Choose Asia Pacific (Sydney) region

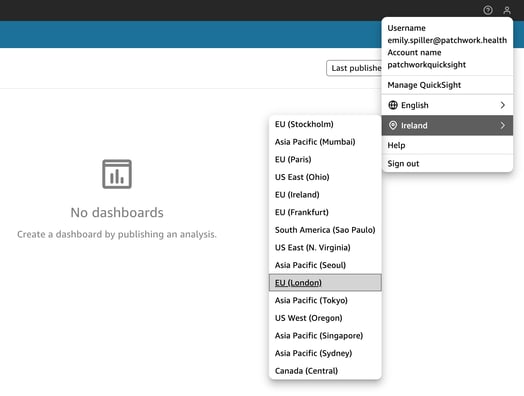click(325, 353)
